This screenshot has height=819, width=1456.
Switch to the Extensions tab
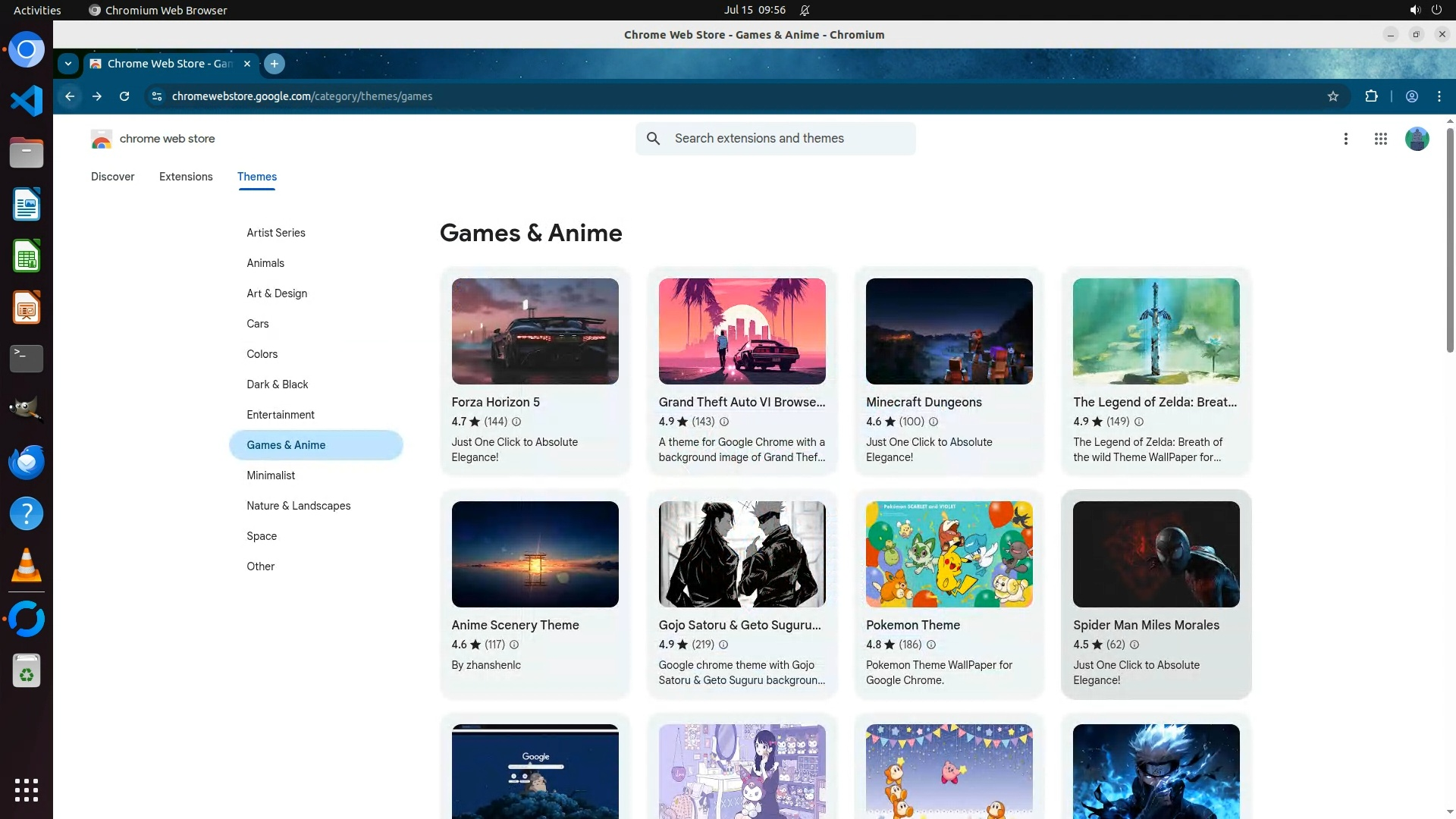(x=186, y=177)
